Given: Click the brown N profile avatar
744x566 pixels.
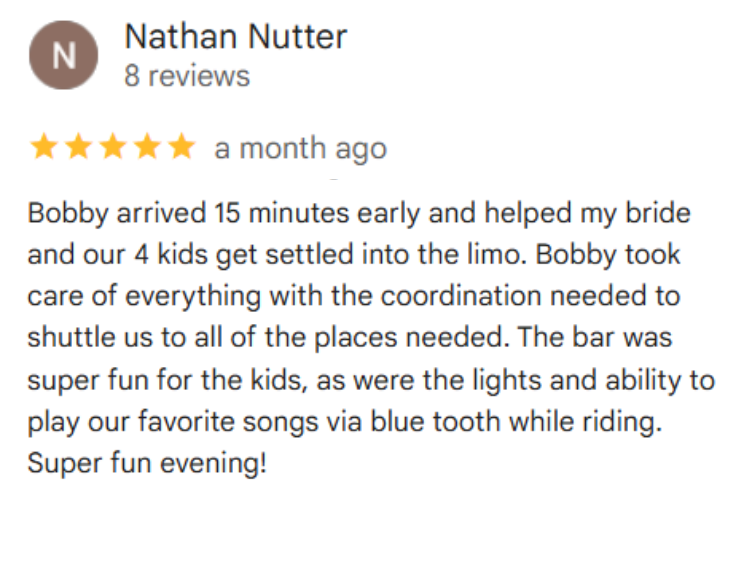Looking at the screenshot, I should 64,56.
